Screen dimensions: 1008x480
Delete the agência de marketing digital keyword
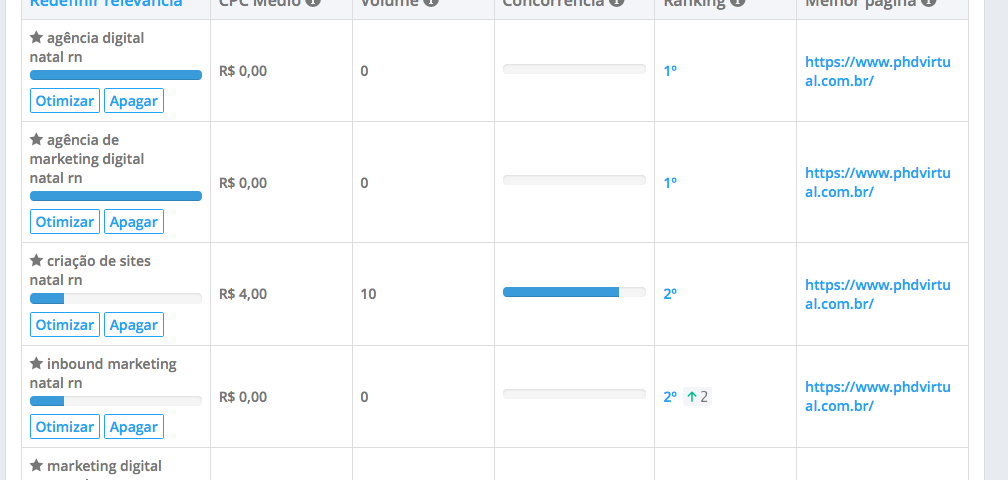pos(134,222)
